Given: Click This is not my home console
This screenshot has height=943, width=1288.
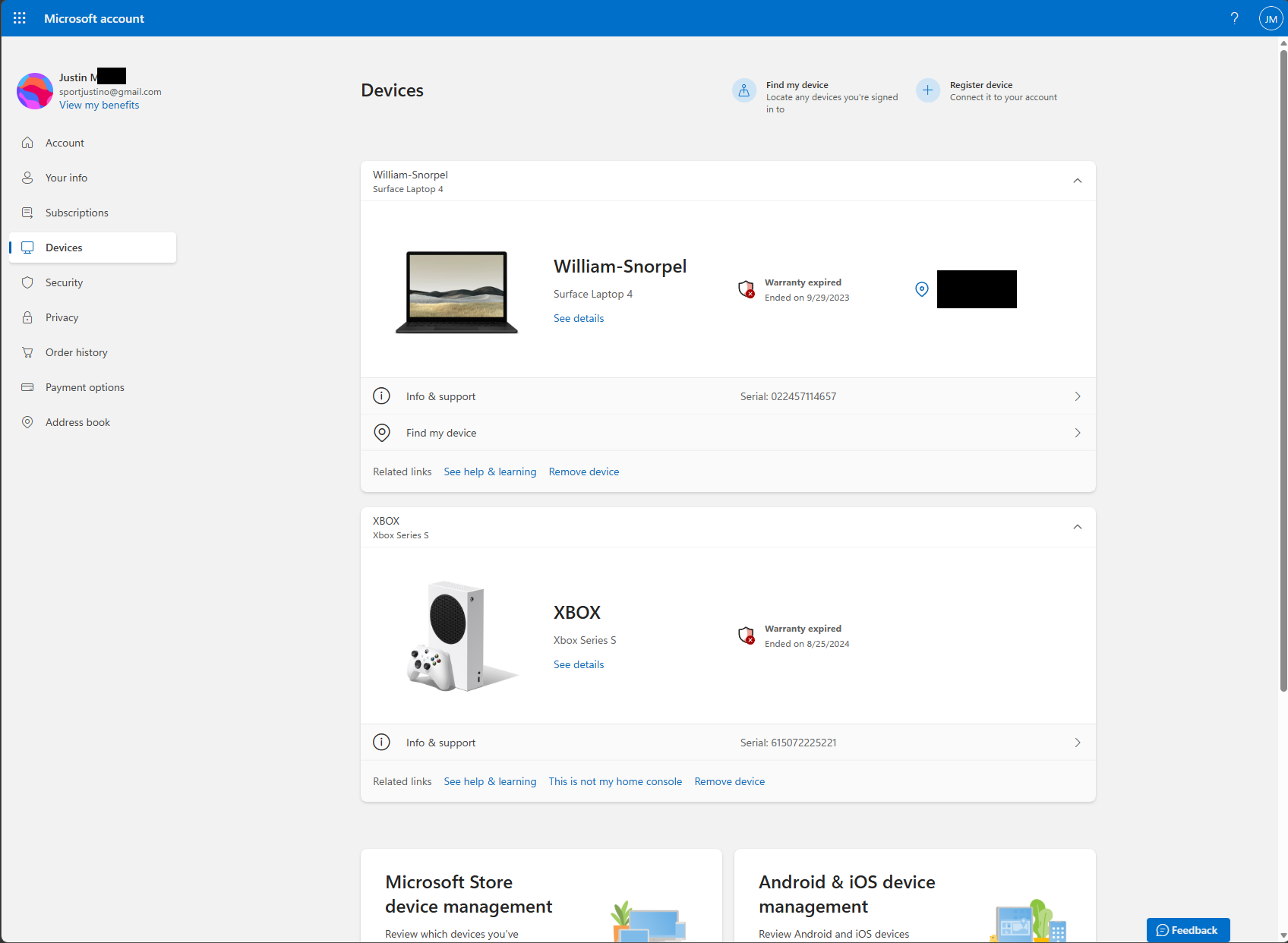Looking at the screenshot, I should pos(615,781).
